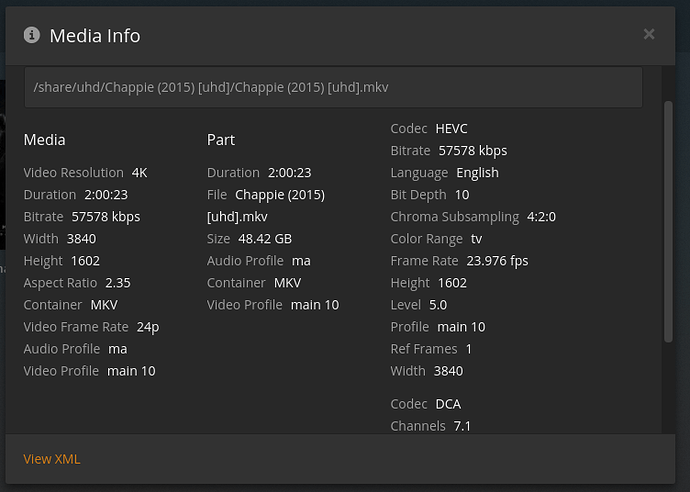Click the Chroma Subsampling 4:2:0 value

coord(541,217)
